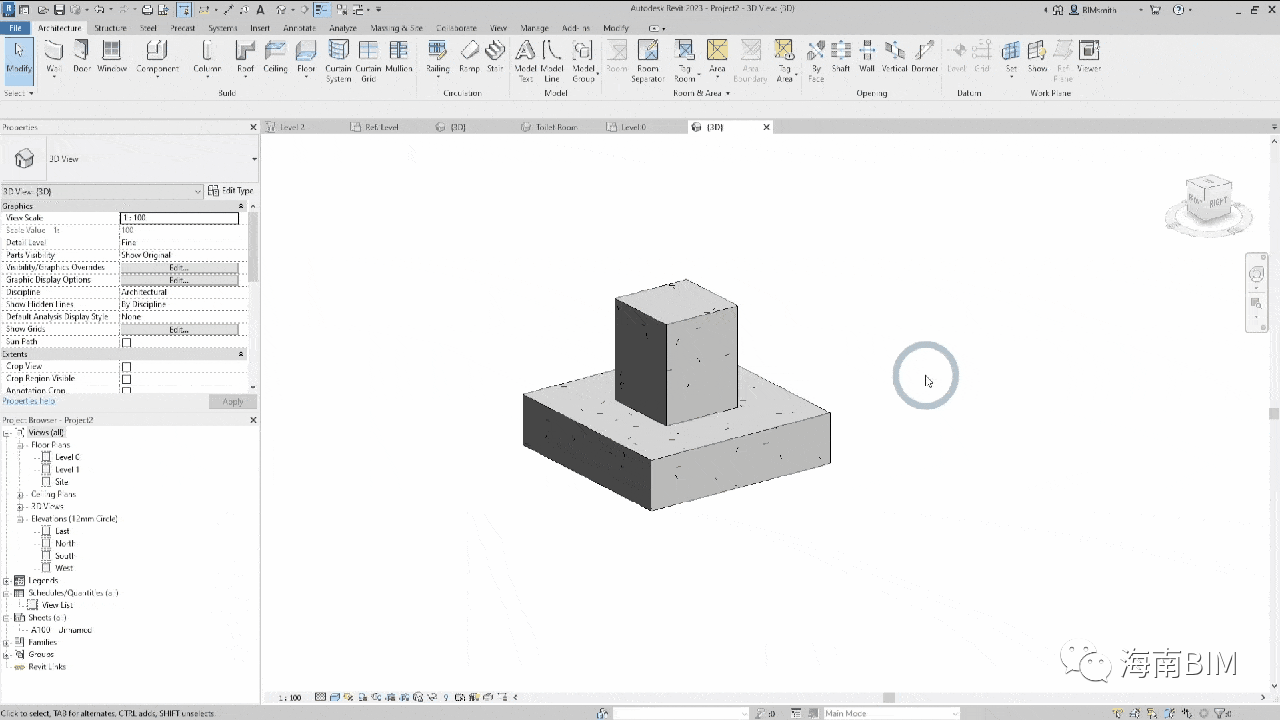Click the ViewCube in the 3D view
1280x720 pixels.
[x=1208, y=198]
